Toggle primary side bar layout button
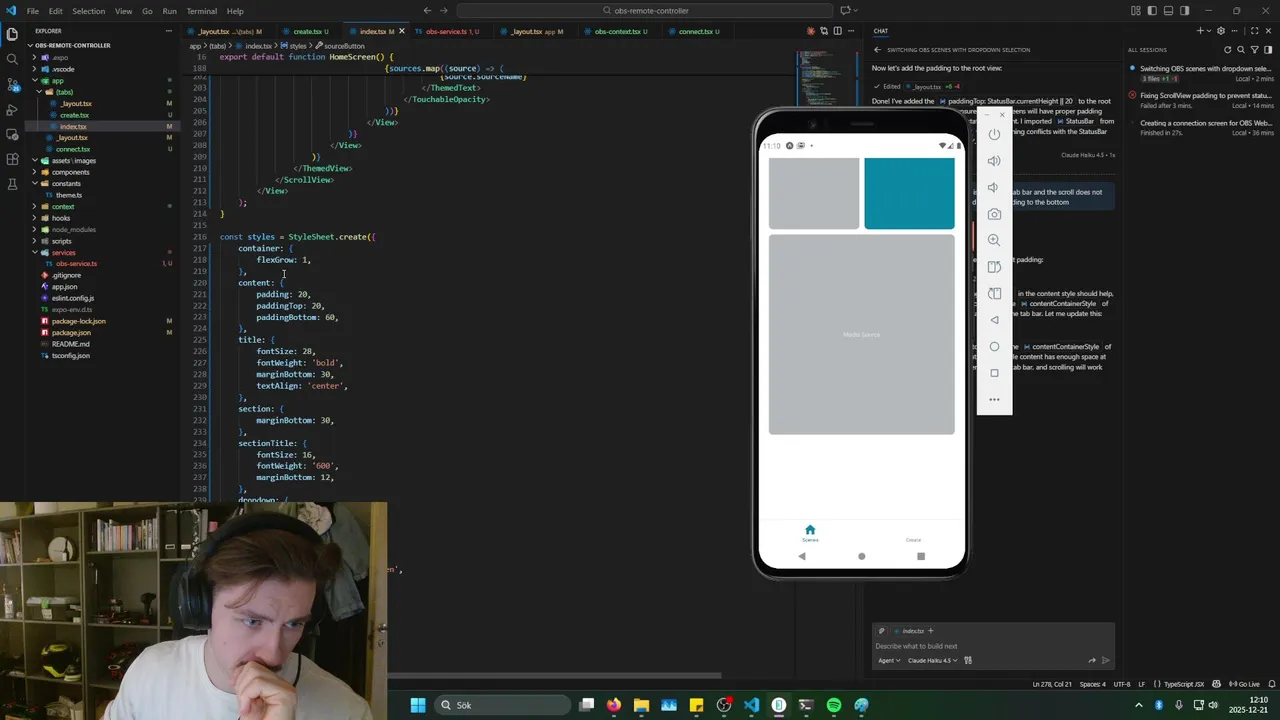The image size is (1280, 720). coord(1152,11)
